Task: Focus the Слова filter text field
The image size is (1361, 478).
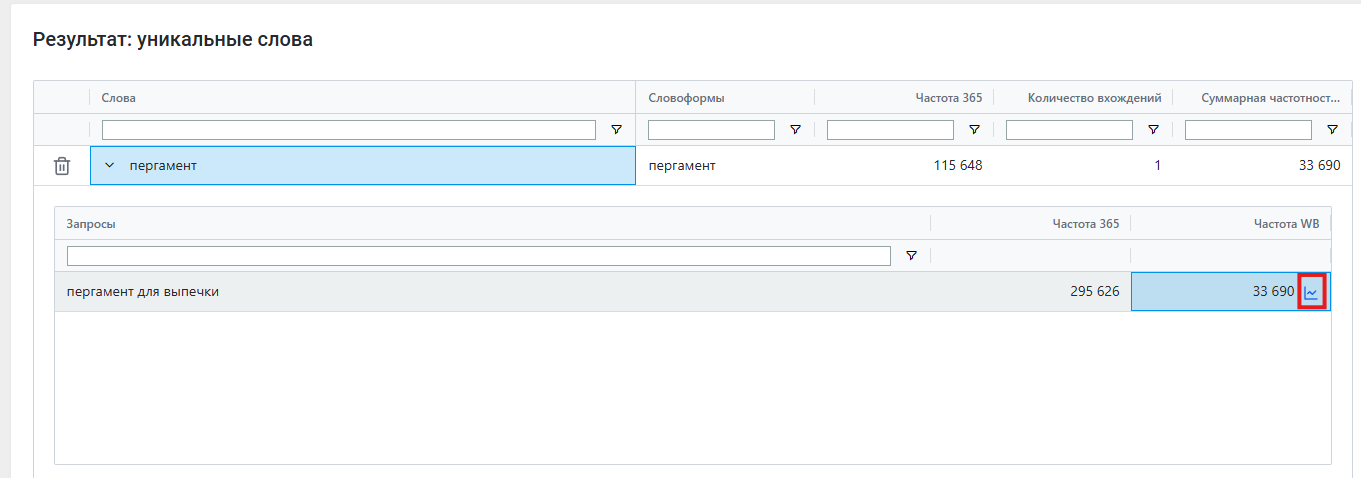Action: [349, 130]
